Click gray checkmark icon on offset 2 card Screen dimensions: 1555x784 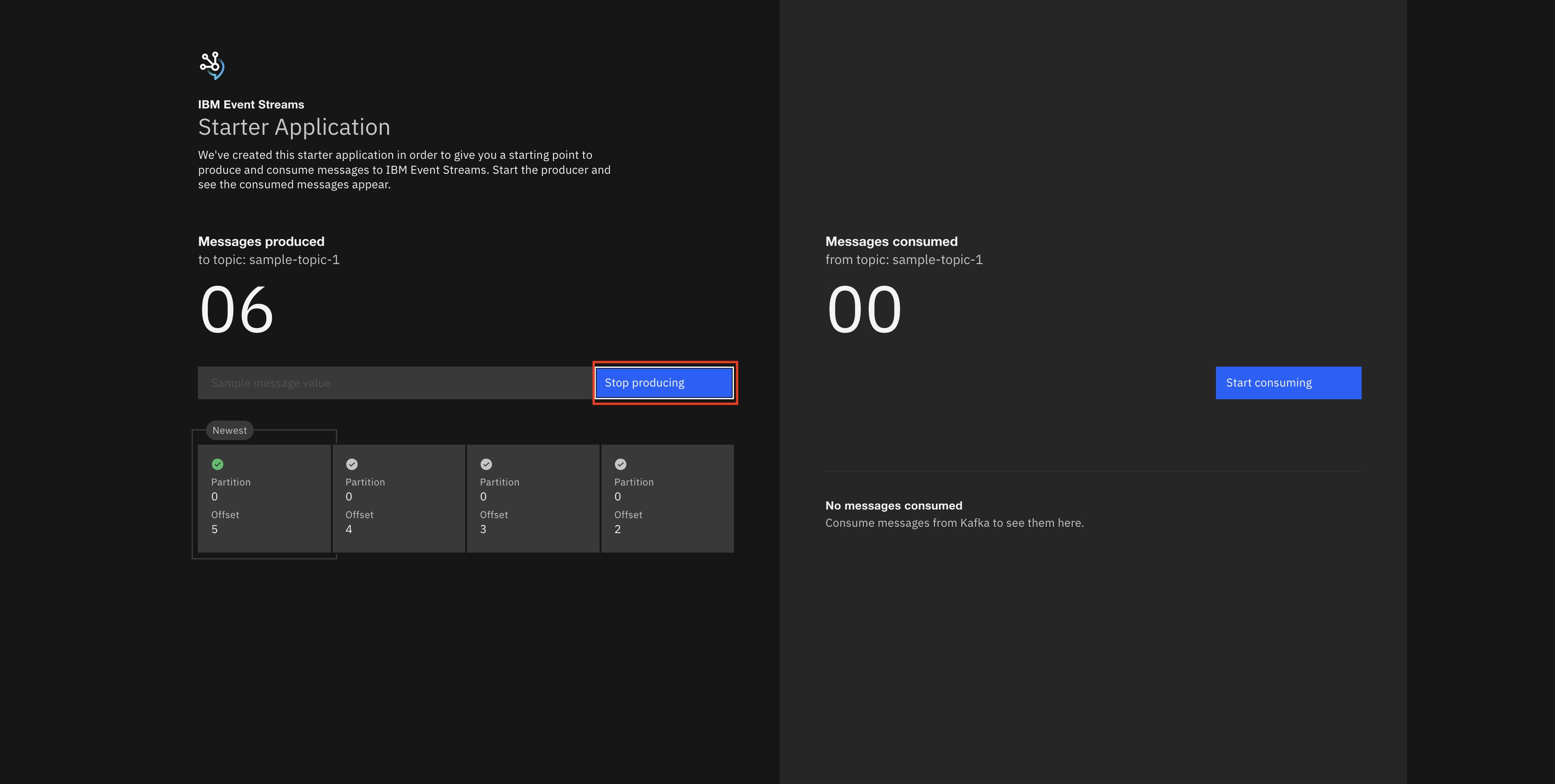[x=620, y=464]
